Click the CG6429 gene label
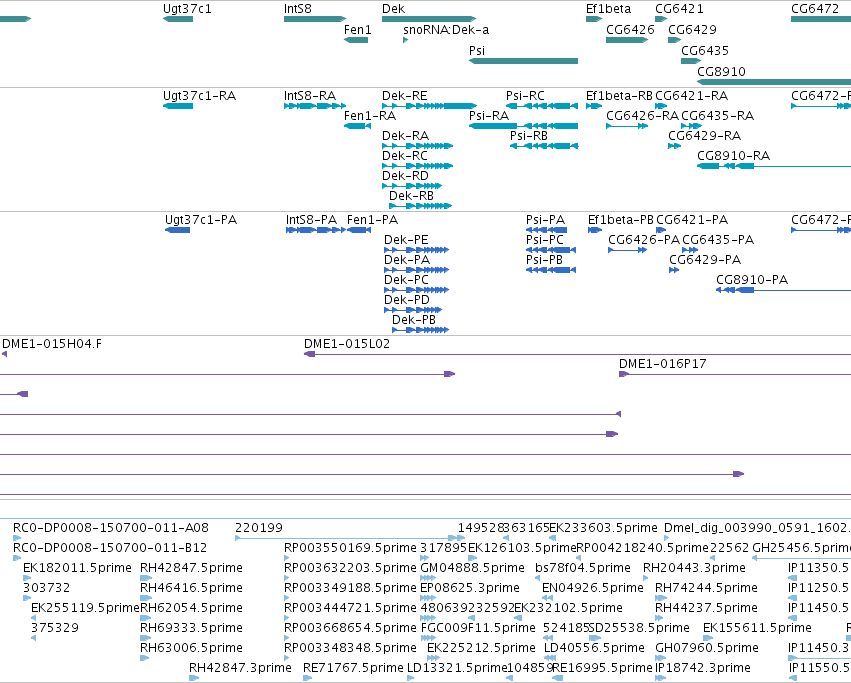851x683 pixels. click(692, 29)
